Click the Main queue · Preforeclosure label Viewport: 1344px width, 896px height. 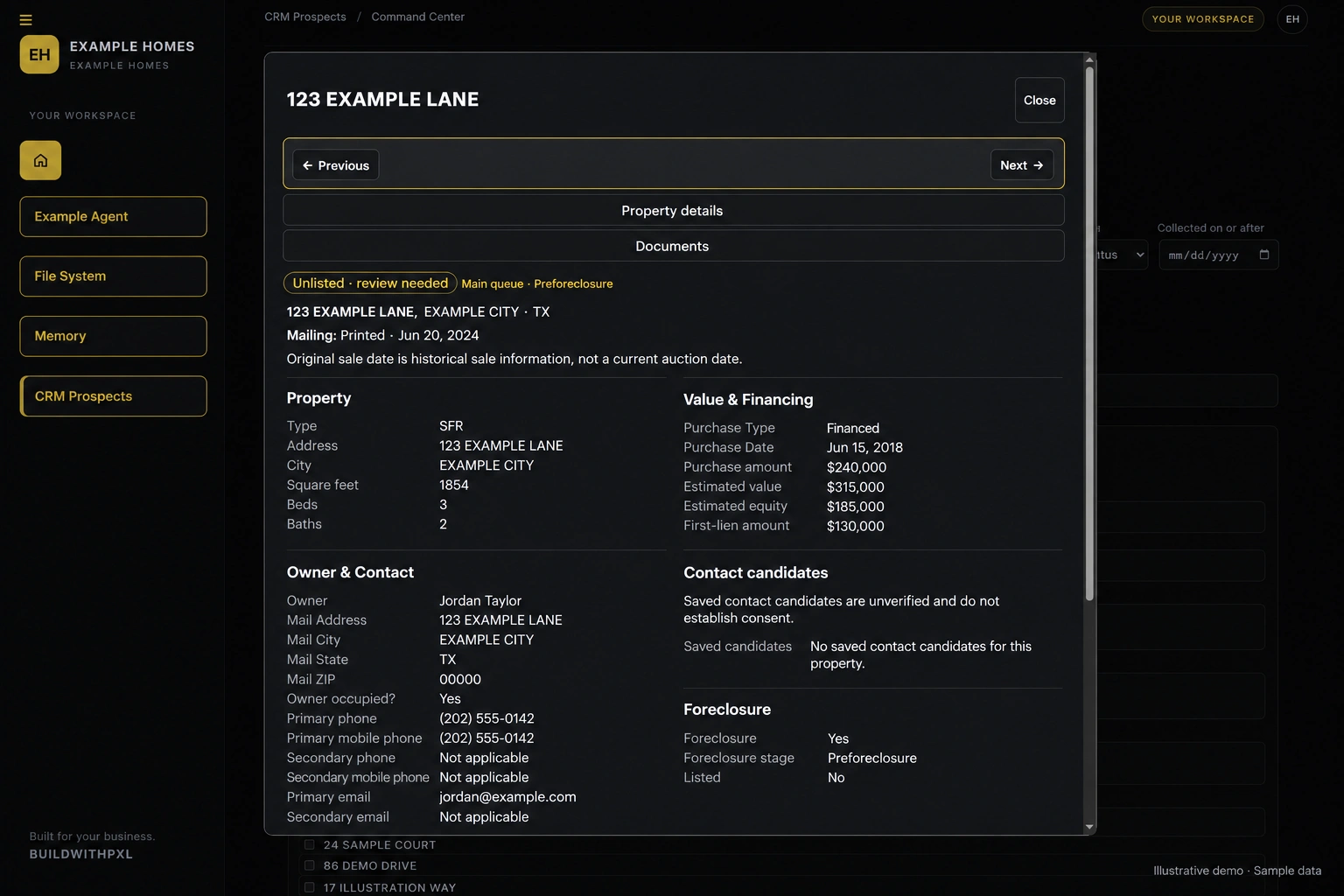point(537,283)
